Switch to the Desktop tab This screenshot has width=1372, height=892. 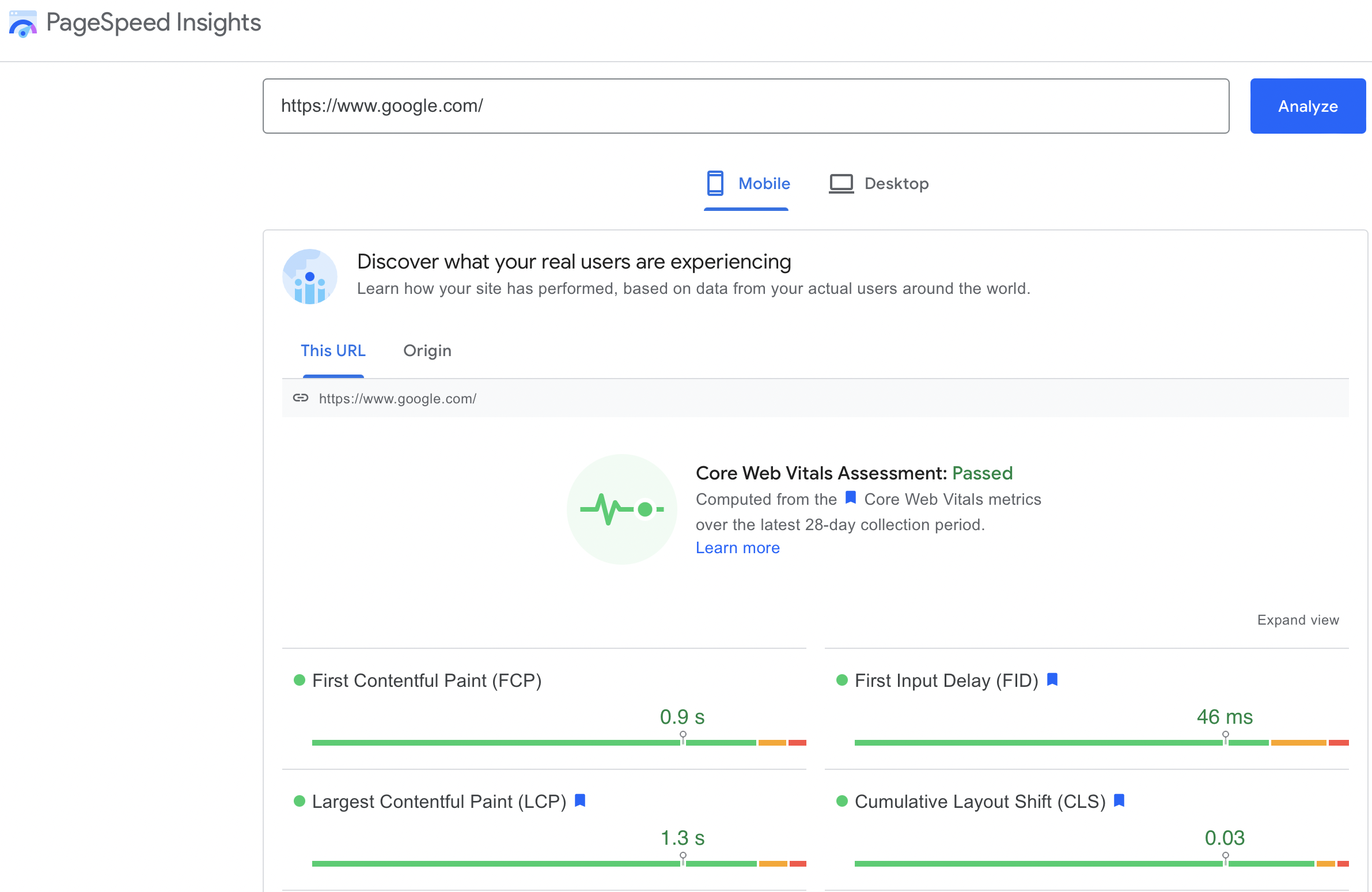pyautogui.click(x=896, y=183)
